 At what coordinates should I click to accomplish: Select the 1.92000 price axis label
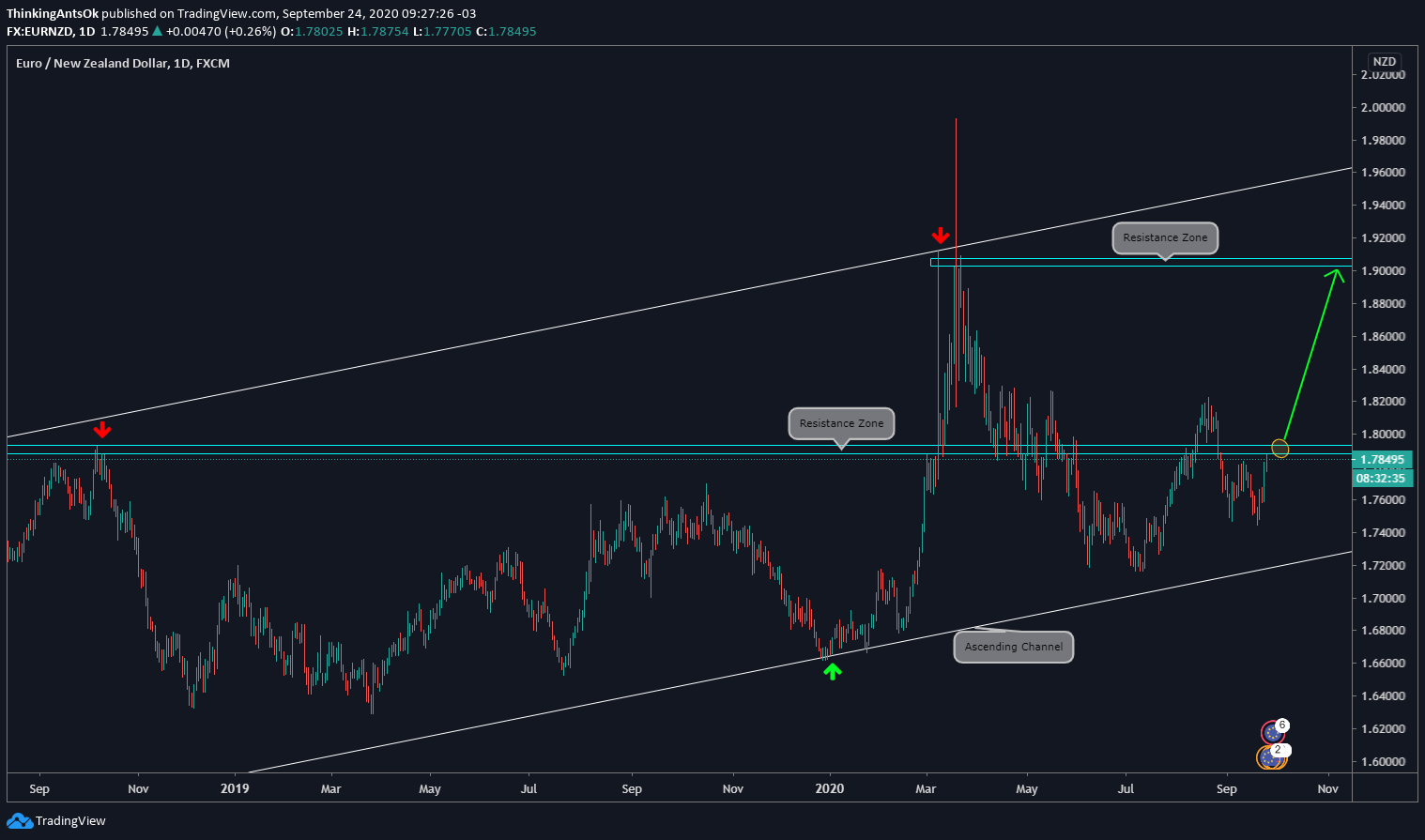pyautogui.click(x=1383, y=238)
